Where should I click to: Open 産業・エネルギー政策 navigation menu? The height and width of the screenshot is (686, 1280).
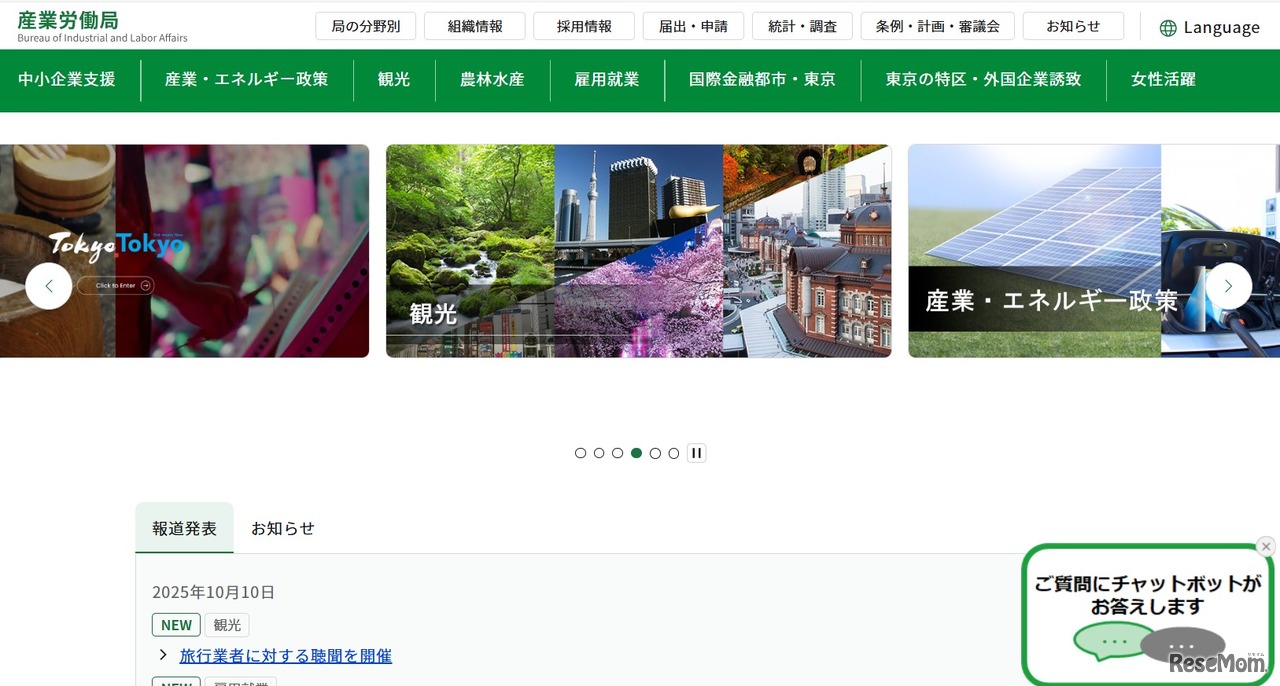[x=247, y=79]
